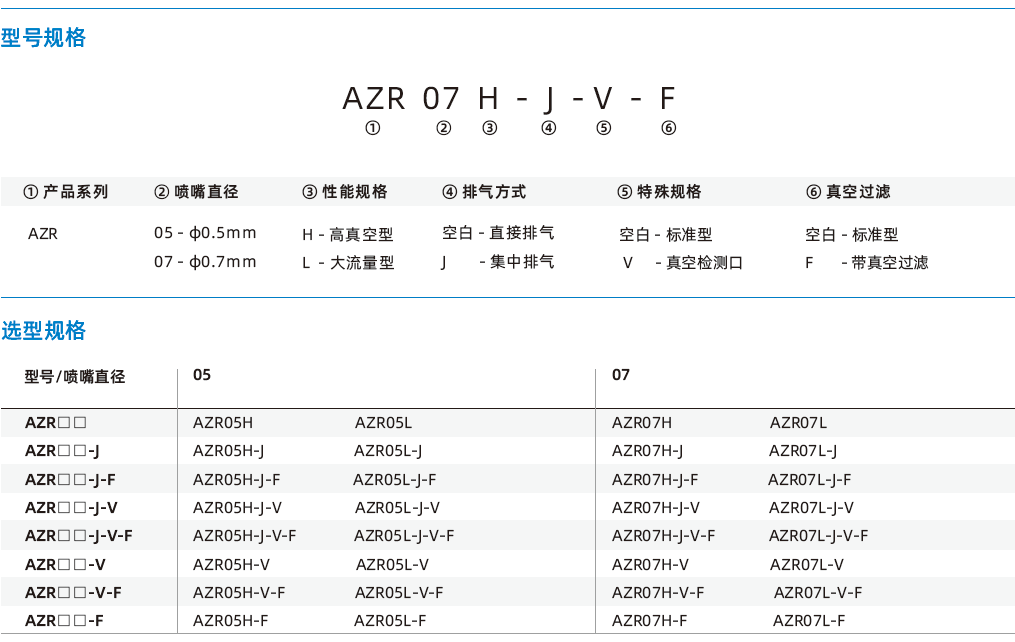Select the ⑥ 真空过滤 column header
Screen dimensions: 1015x642
click(x=848, y=192)
